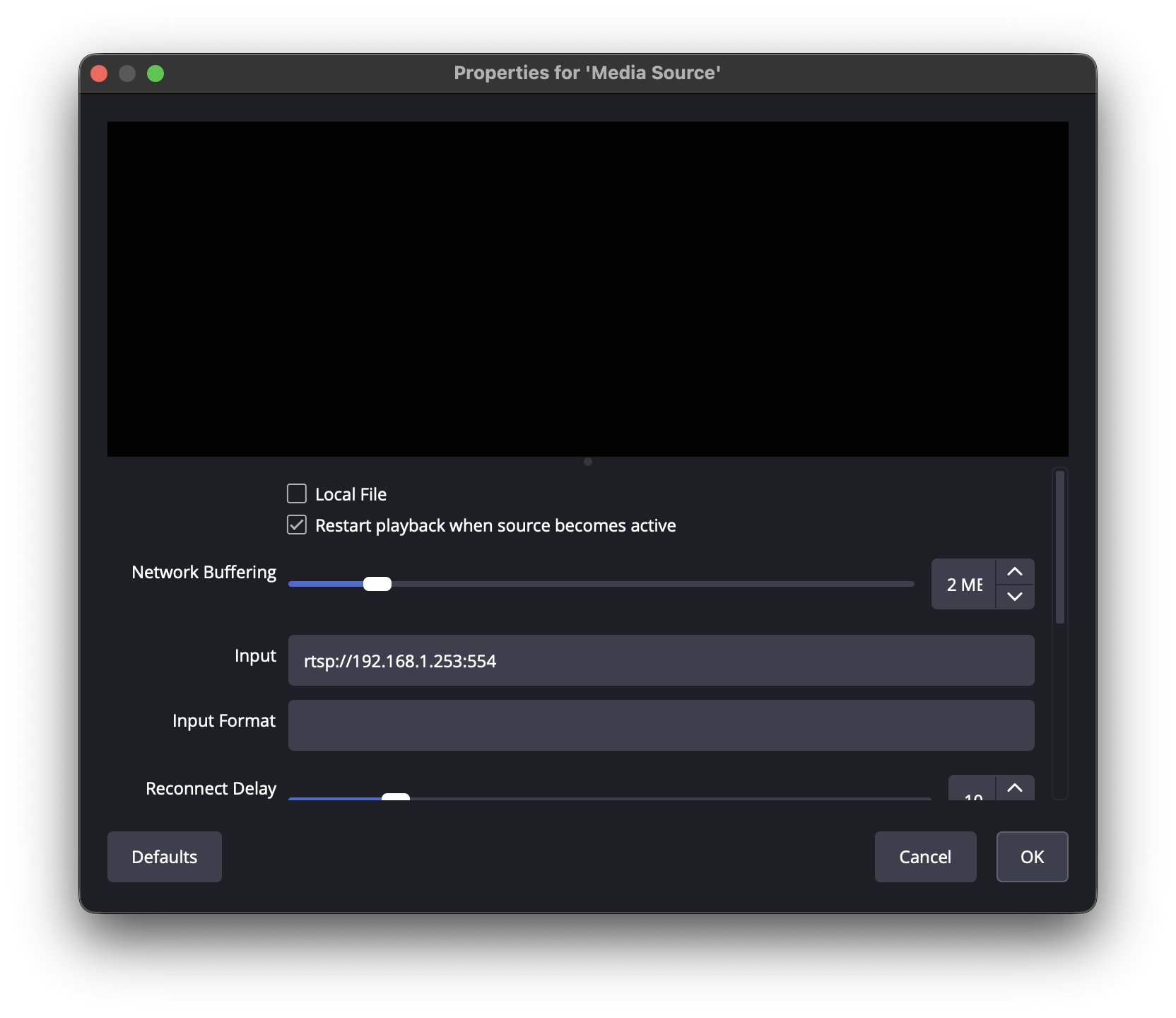Click the Network Buffering 2 MB value box
This screenshot has width=1176, height=1018.
[964, 585]
